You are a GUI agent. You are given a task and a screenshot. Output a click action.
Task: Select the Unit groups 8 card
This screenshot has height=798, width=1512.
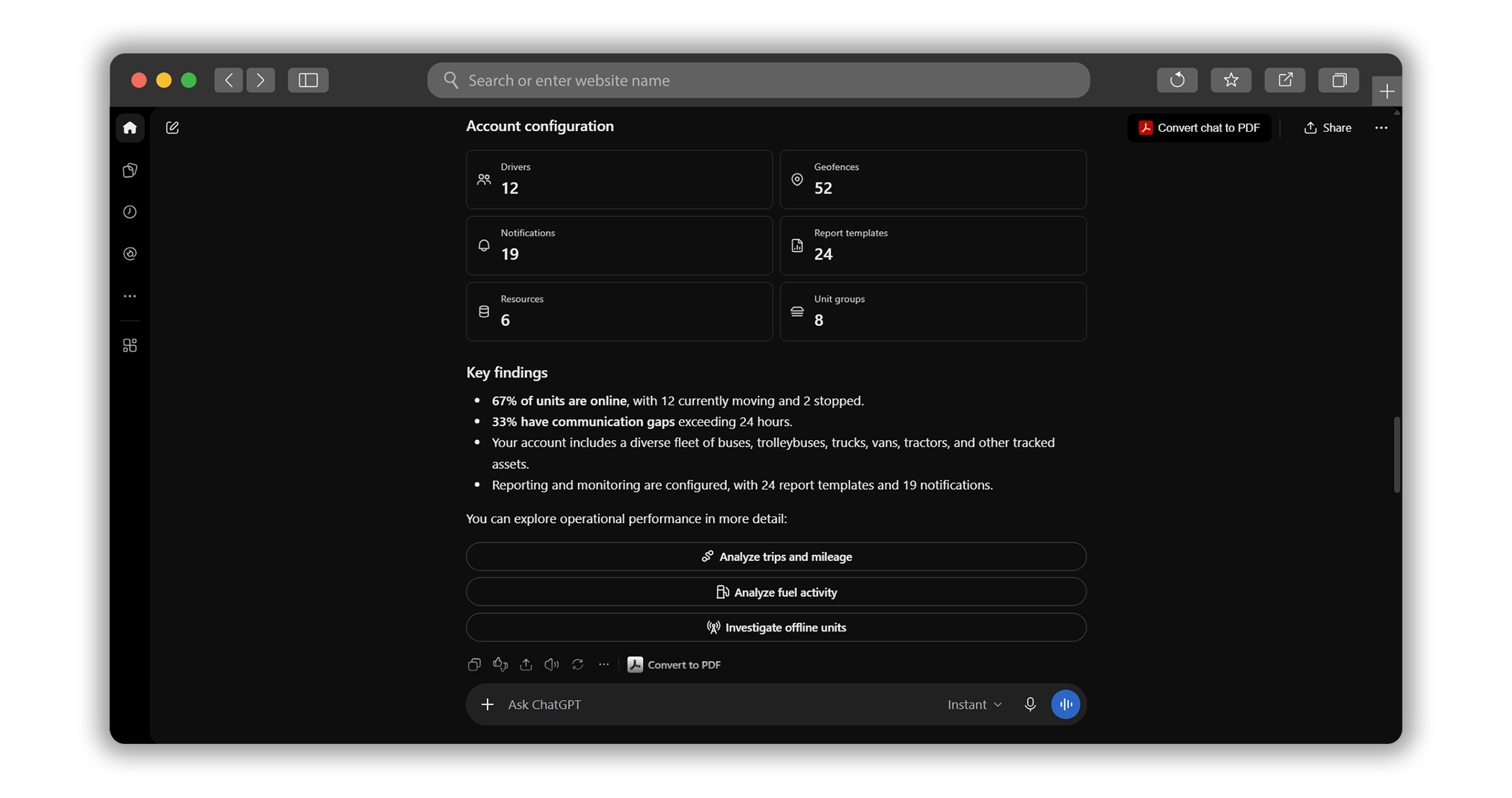pyautogui.click(x=933, y=312)
